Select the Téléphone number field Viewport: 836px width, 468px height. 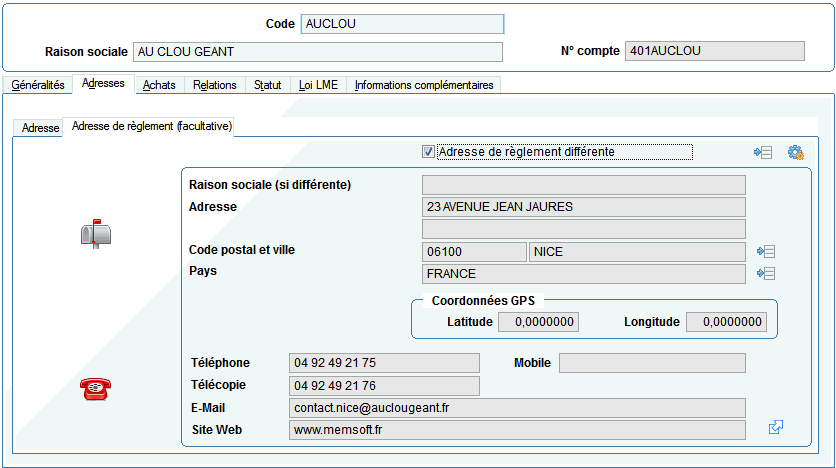tap(383, 363)
